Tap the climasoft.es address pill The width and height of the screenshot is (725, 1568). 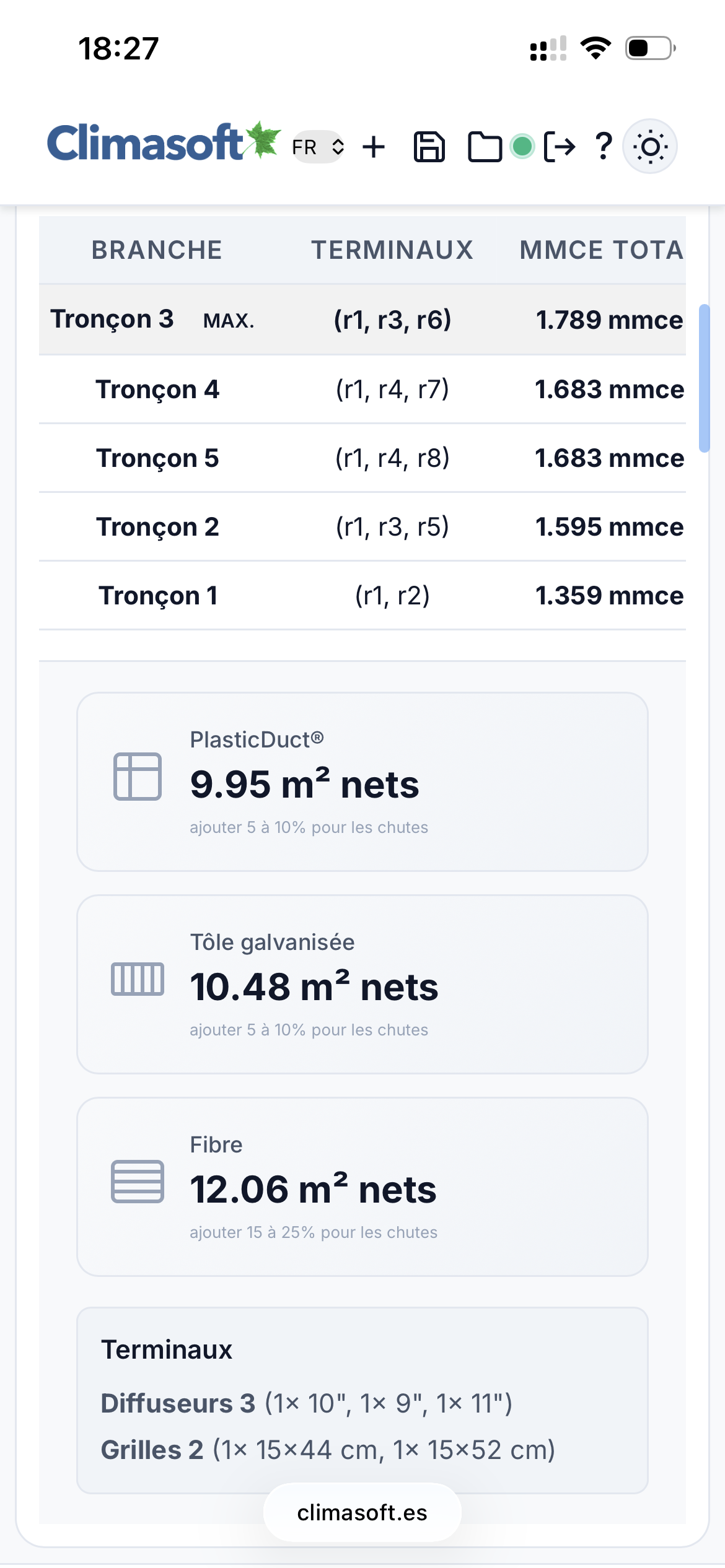362,1513
